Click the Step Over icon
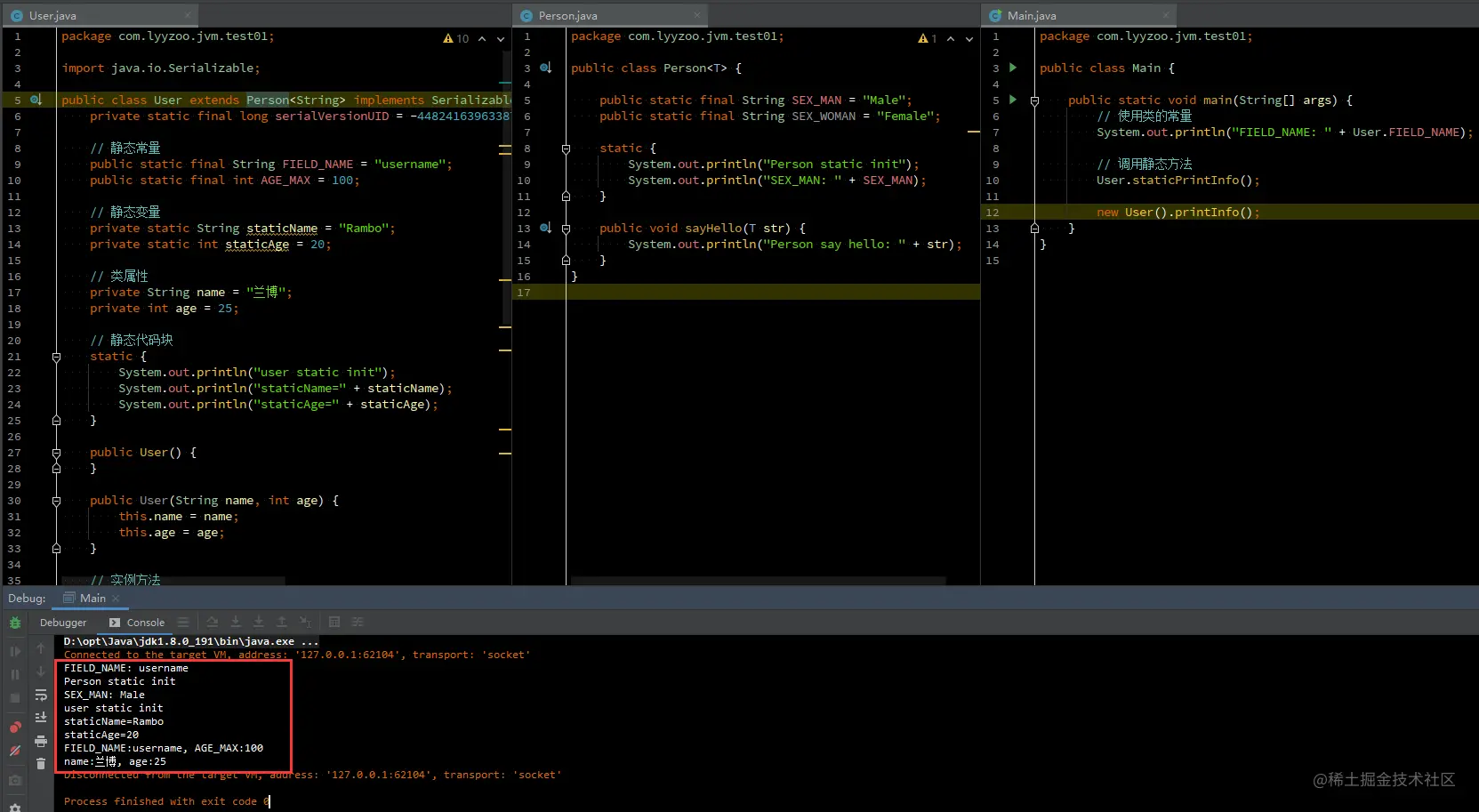 212,623
